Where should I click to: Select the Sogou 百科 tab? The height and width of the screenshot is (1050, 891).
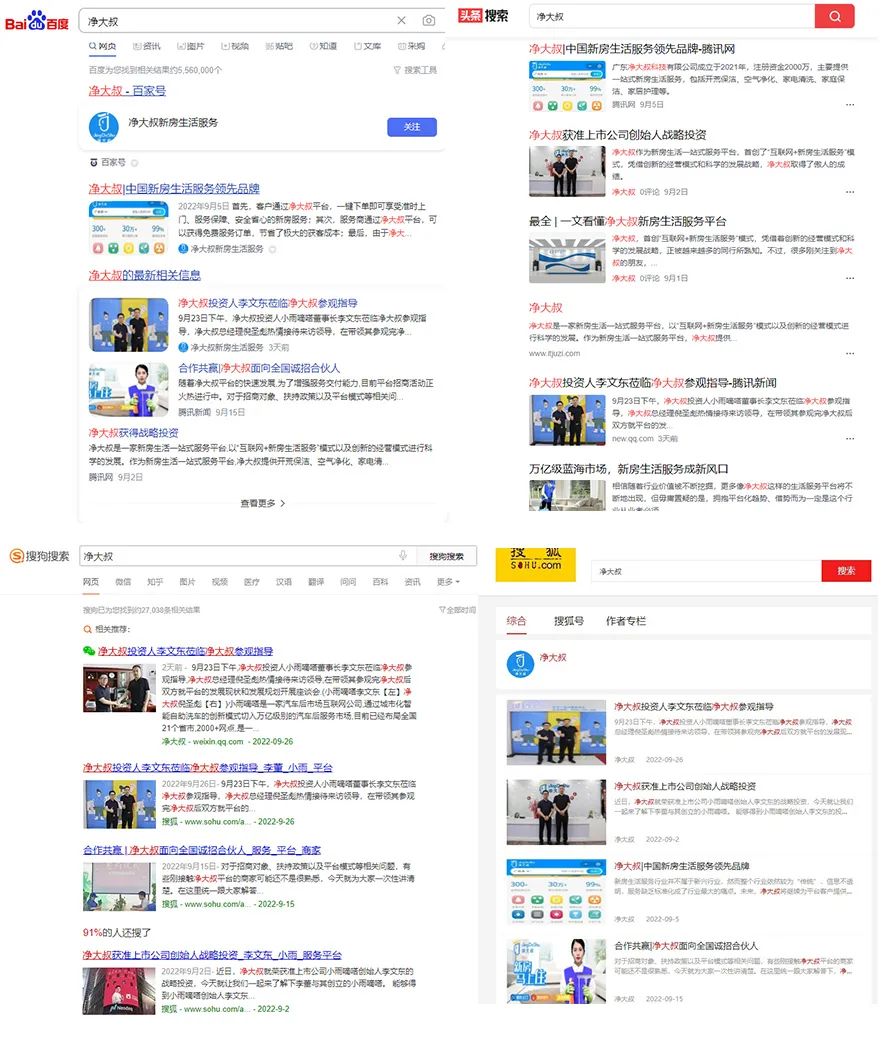[x=380, y=582]
